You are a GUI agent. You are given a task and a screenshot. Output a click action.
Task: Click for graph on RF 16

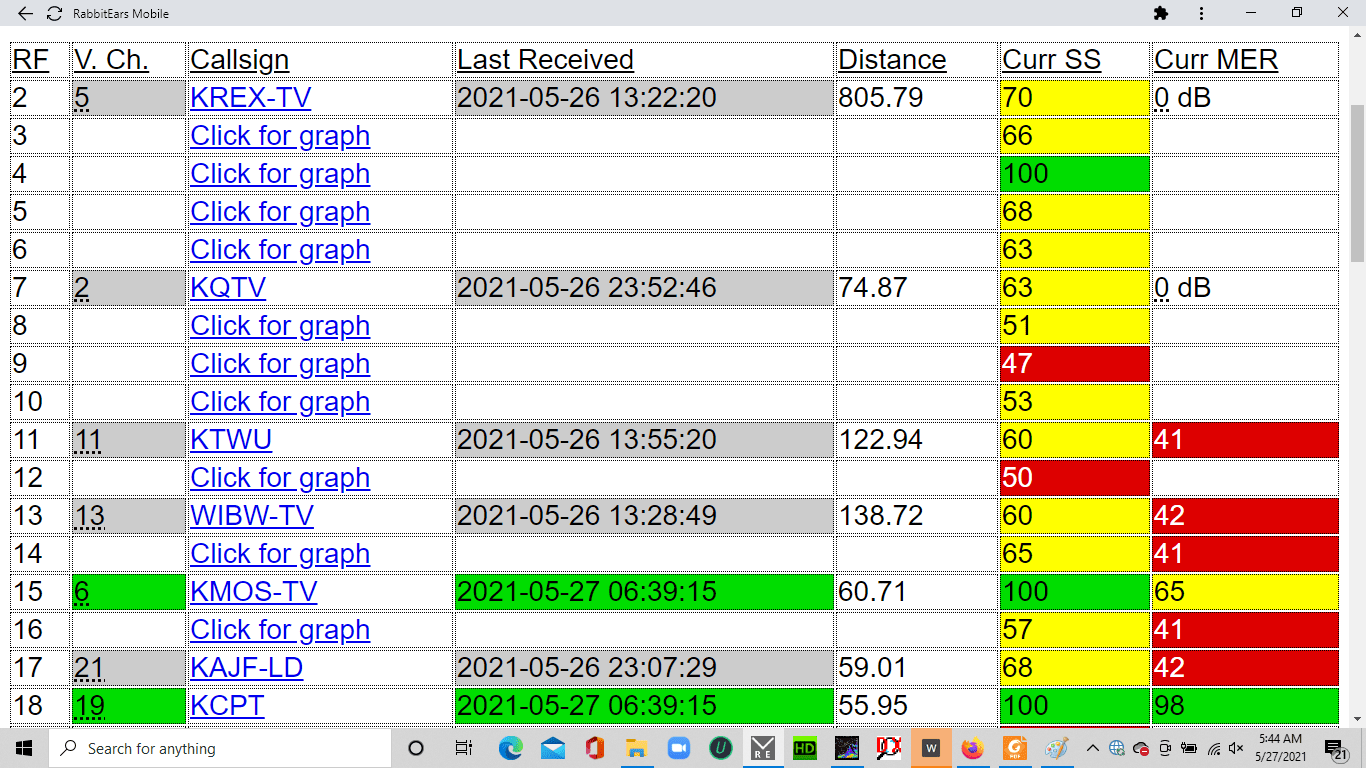click(280, 629)
